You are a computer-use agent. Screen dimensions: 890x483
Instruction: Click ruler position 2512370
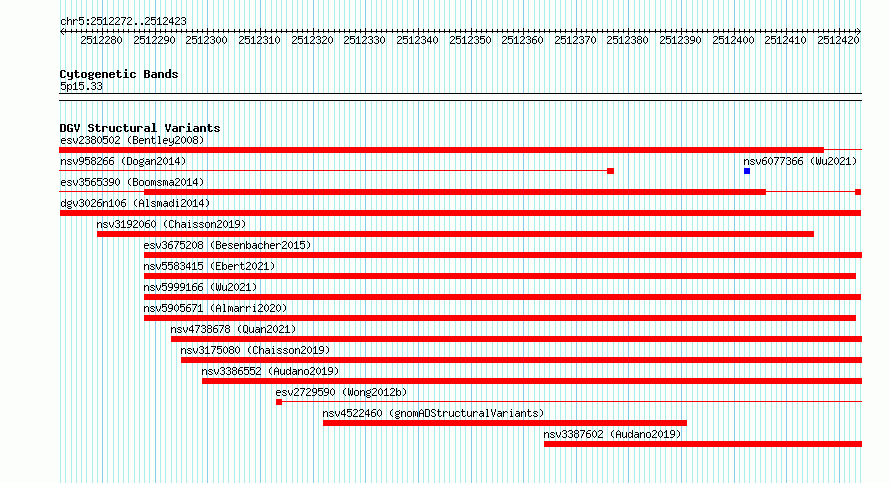click(x=575, y=40)
